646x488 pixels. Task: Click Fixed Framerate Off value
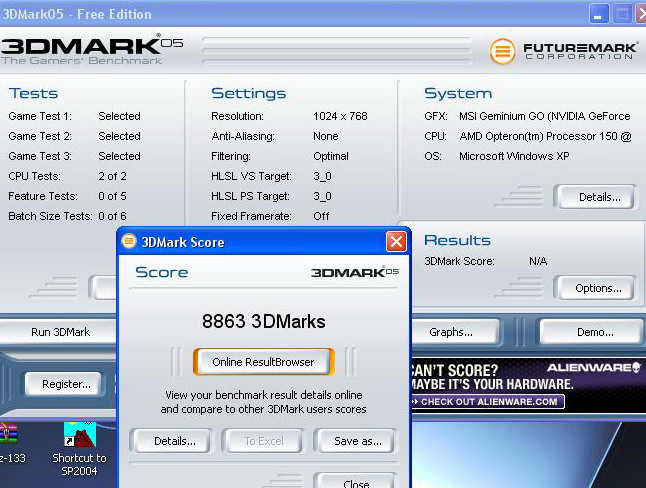click(321, 216)
